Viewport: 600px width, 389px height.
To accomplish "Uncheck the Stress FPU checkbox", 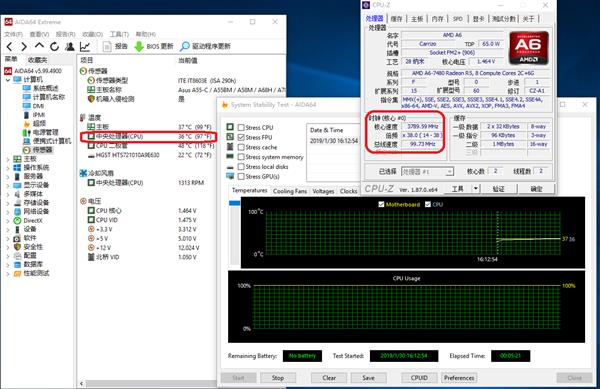I will tap(241, 137).
